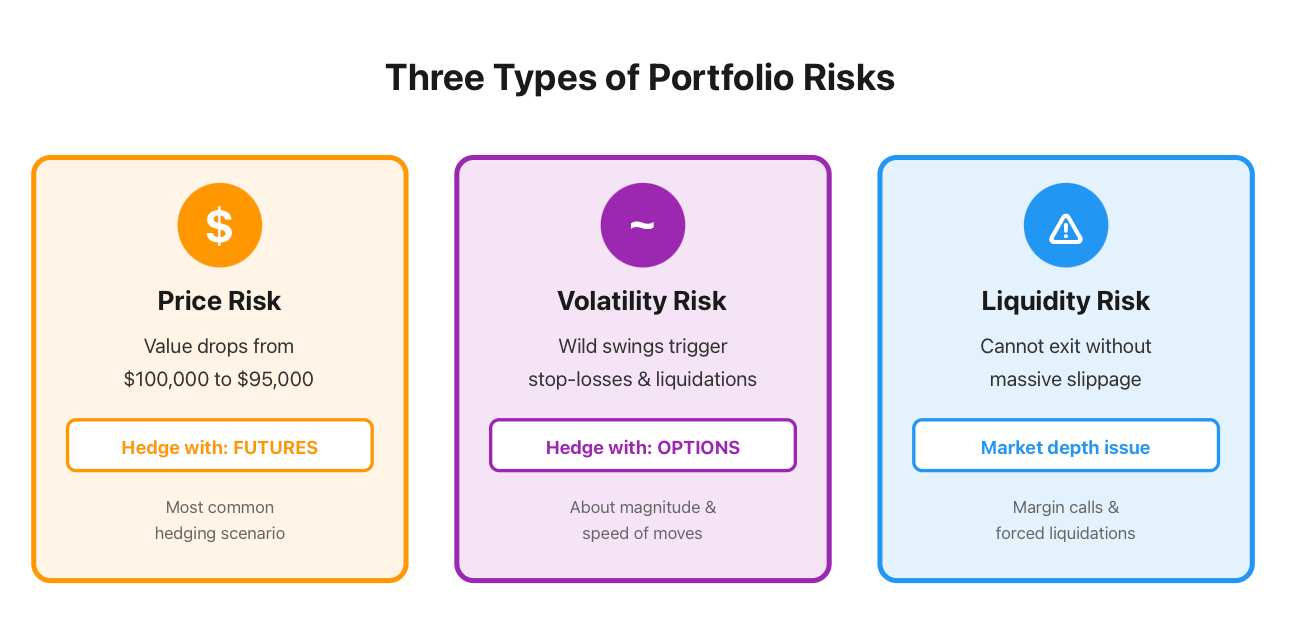This screenshot has height=622, width=1311.
Task: Click the Liquidity Risk heading
Action: tap(1066, 301)
